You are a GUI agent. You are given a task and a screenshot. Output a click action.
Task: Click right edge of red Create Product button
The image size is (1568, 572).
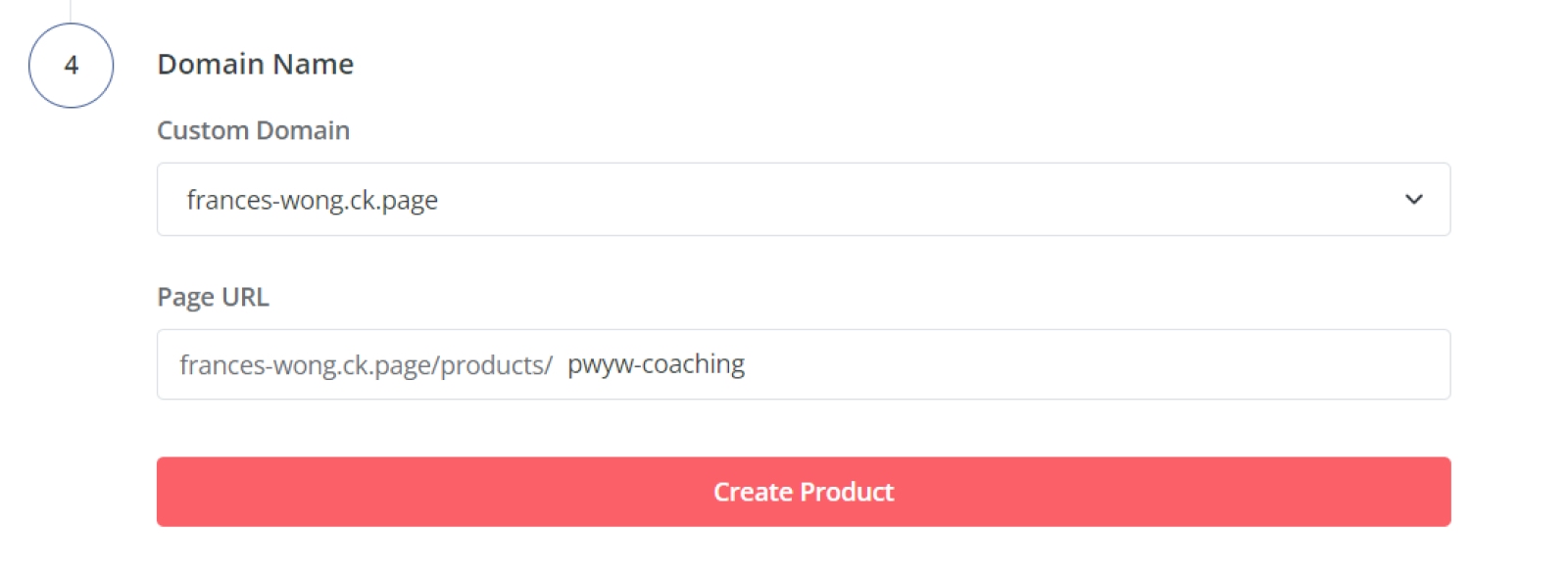(x=1437, y=492)
